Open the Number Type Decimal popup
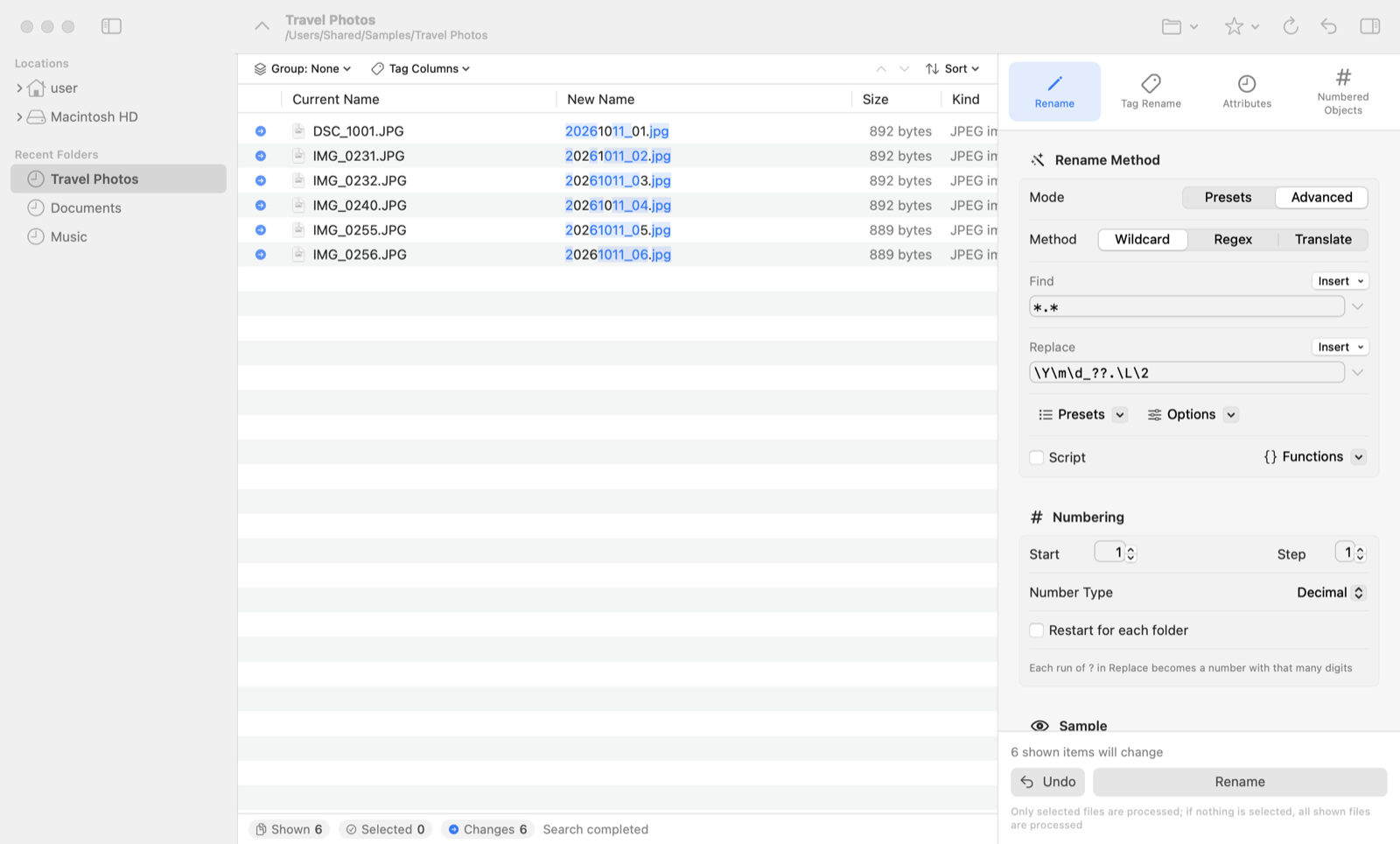This screenshot has height=844, width=1400. click(1330, 593)
